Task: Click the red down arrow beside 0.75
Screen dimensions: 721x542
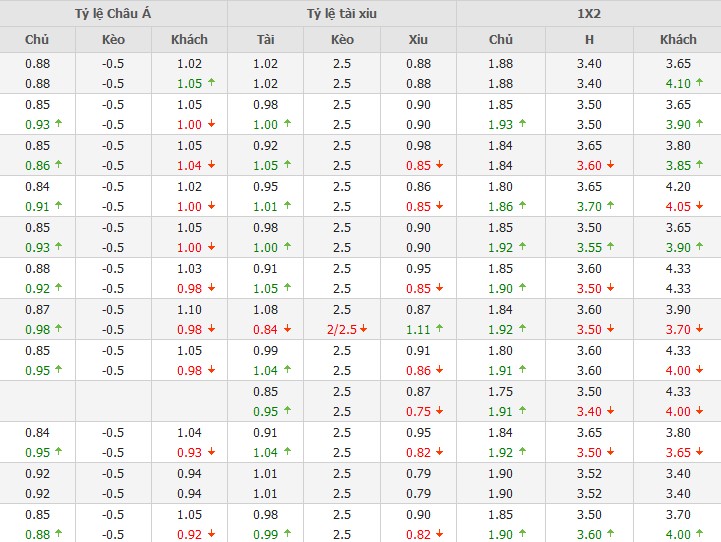Action: (439, 412)
